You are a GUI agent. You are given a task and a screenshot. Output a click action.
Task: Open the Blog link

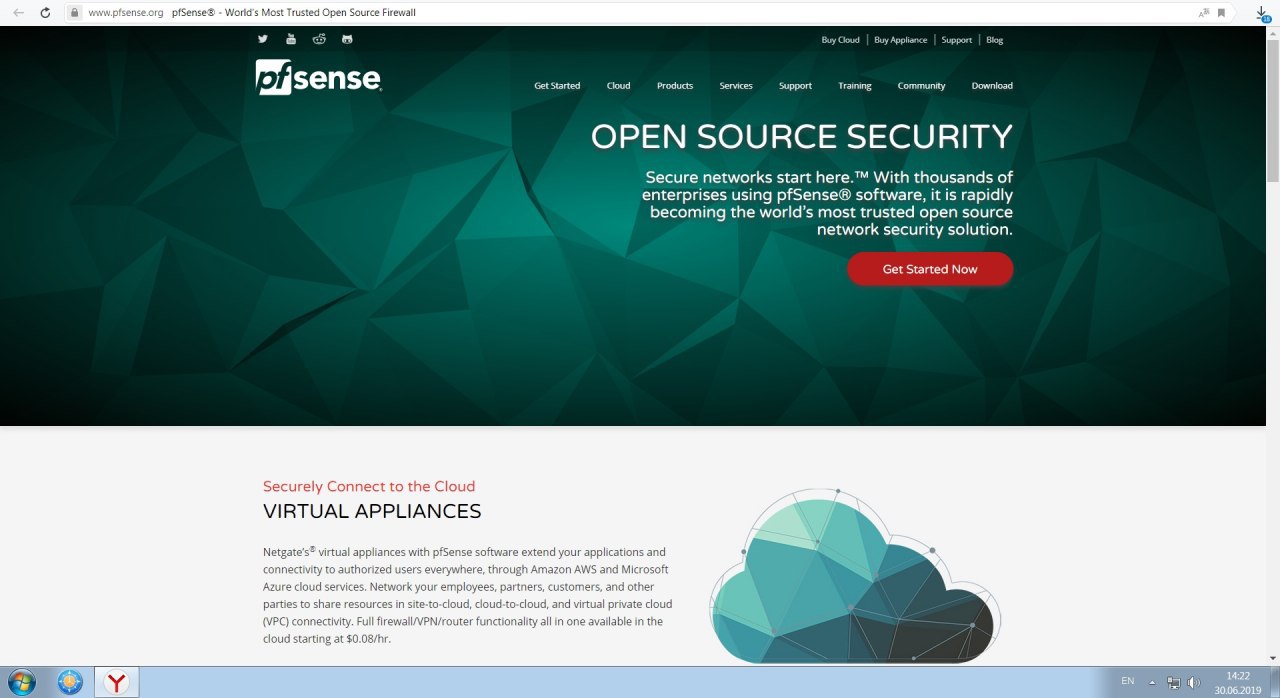pos(994,40)
